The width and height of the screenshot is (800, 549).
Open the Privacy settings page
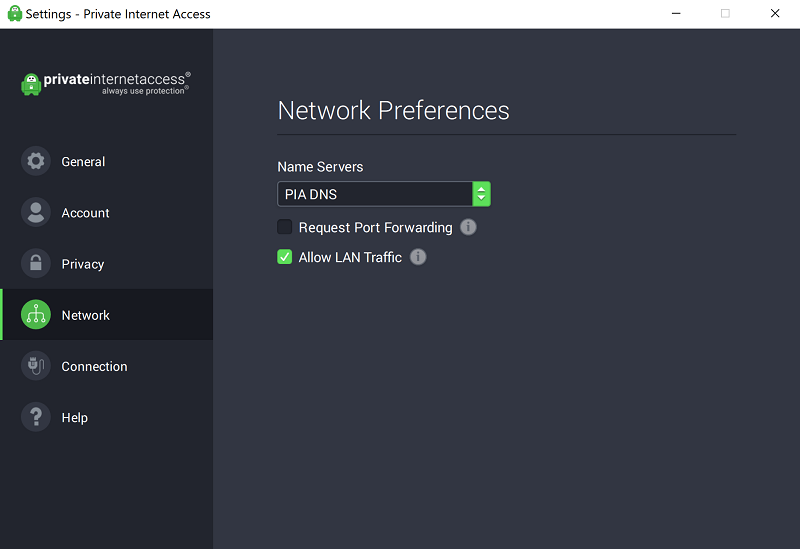(x=83, y=264)
